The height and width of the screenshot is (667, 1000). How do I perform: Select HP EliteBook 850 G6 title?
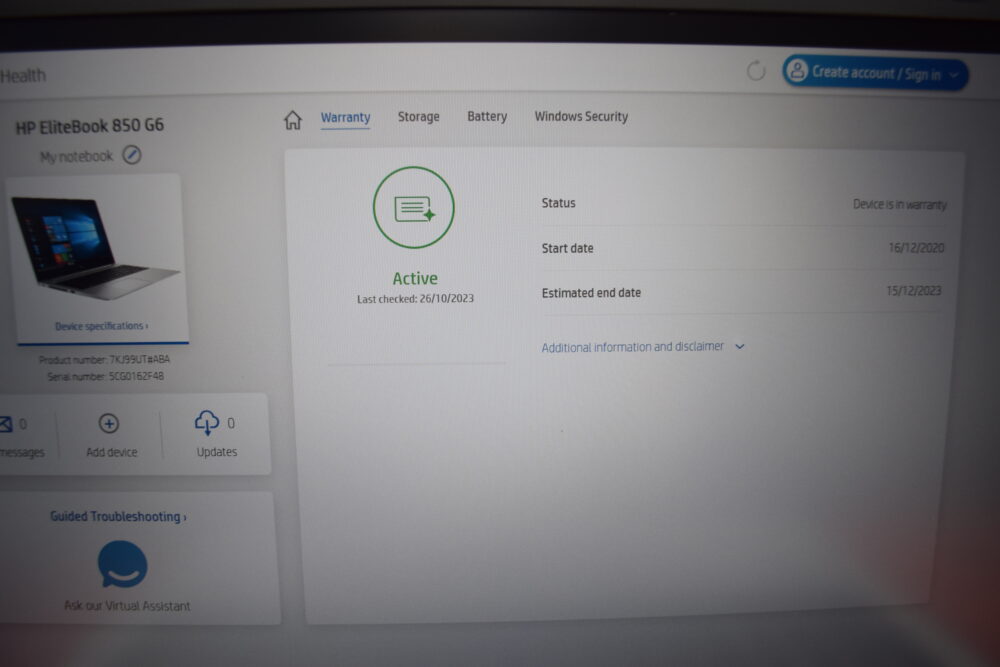pos(89,126)
